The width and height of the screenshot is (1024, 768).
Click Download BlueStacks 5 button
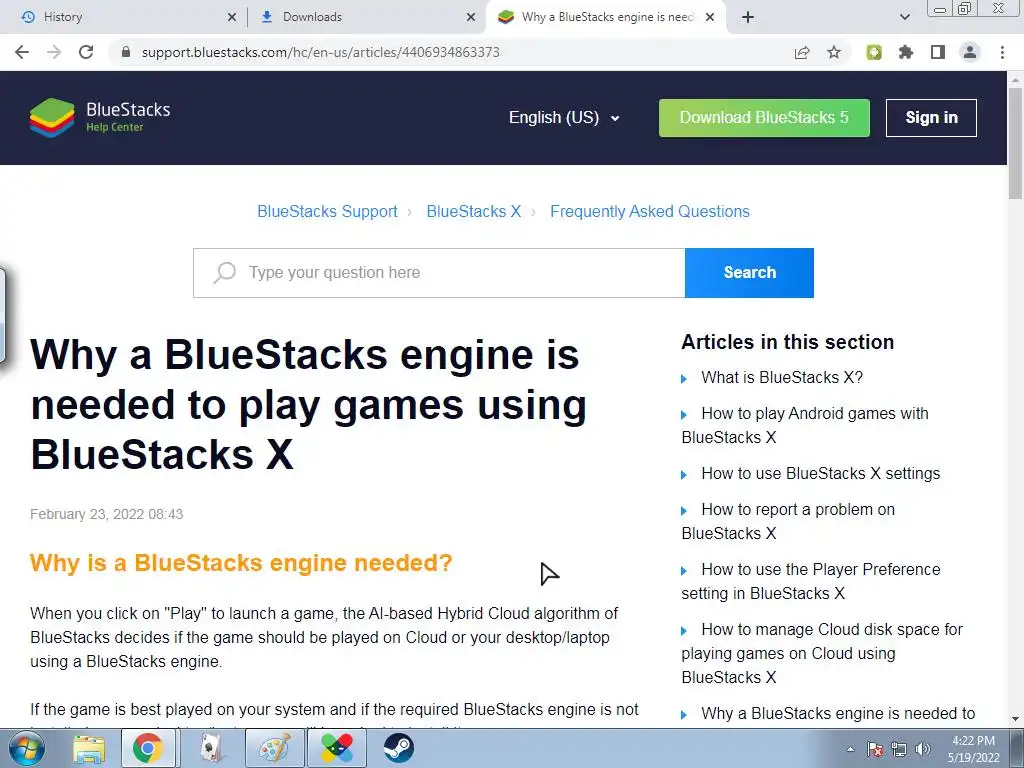[x=764, y=118]
